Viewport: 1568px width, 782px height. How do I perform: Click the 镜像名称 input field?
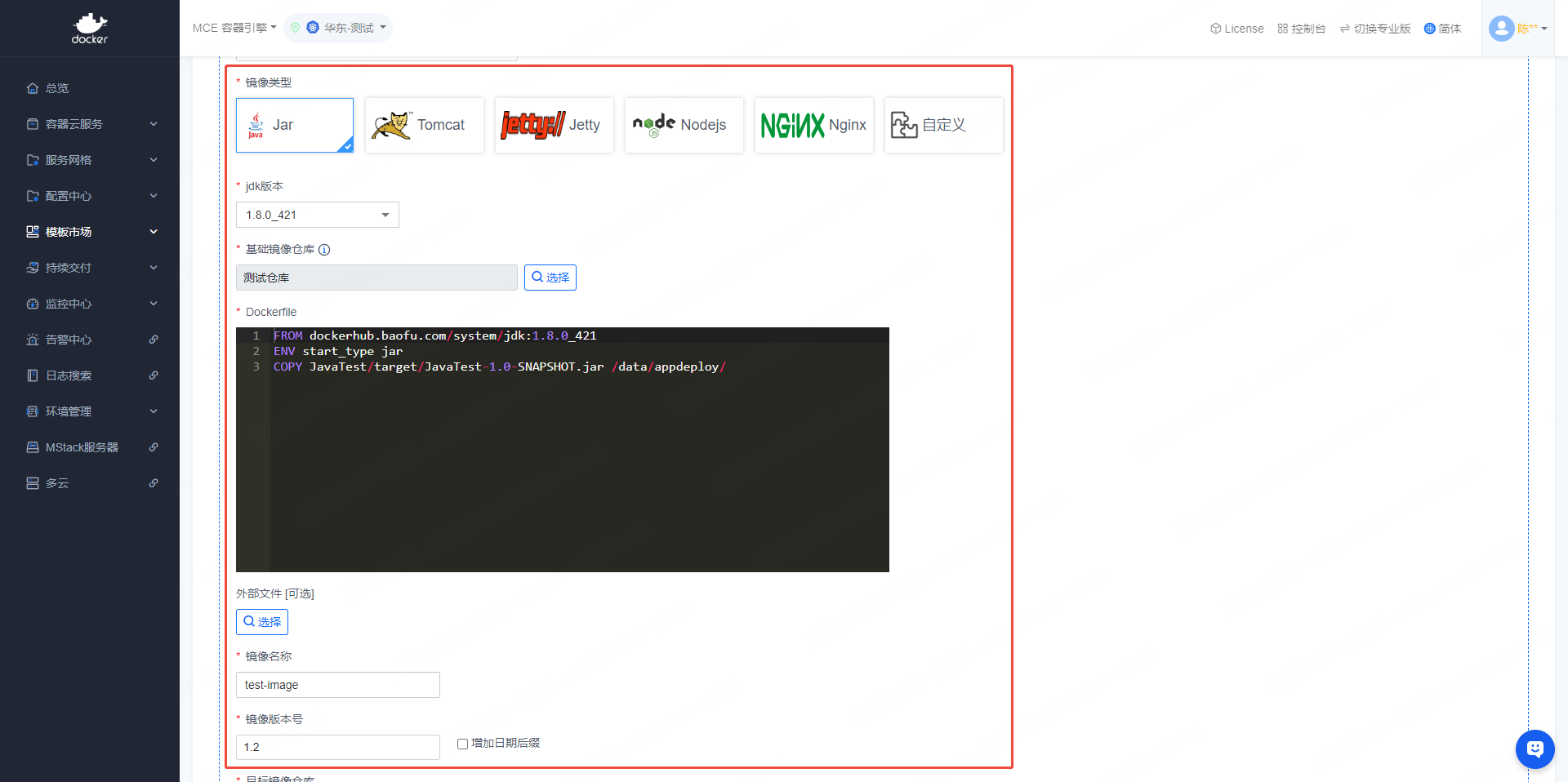coord(337,685)
